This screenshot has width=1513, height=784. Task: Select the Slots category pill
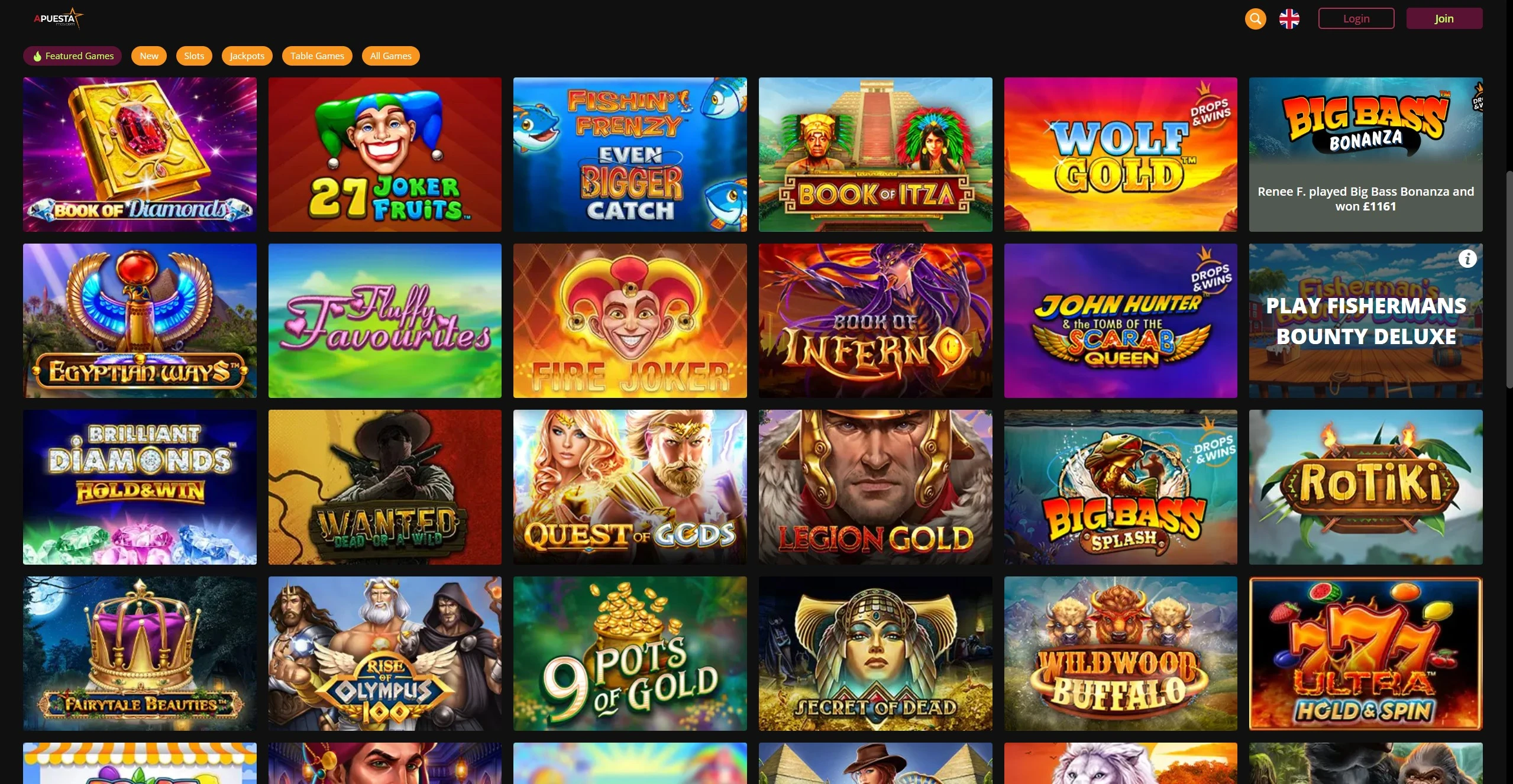[194, 56]
